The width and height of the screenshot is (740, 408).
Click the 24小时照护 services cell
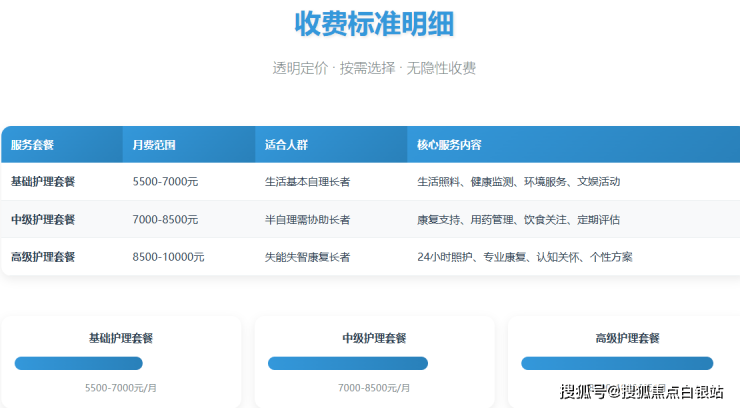[x=524, y=257]
